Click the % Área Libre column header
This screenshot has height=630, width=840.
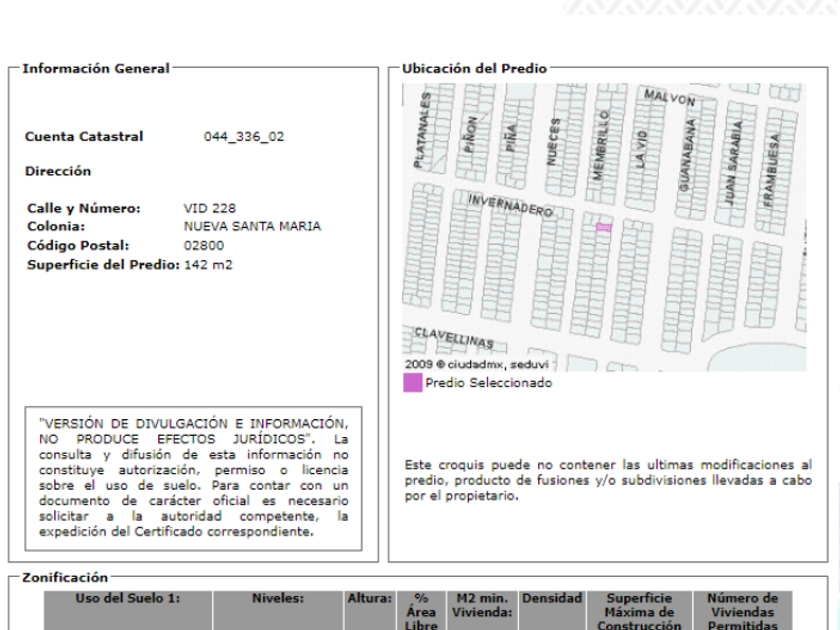pyautogui.click(x=421, y=611)
